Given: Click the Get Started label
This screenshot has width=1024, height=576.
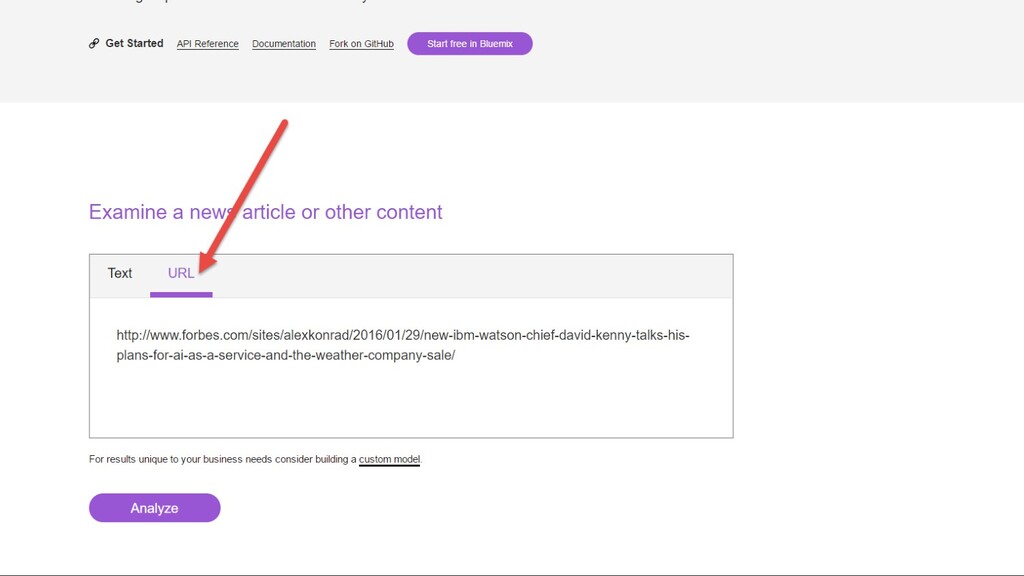Looking at the screenshot, I should click(x=135, y=43).
